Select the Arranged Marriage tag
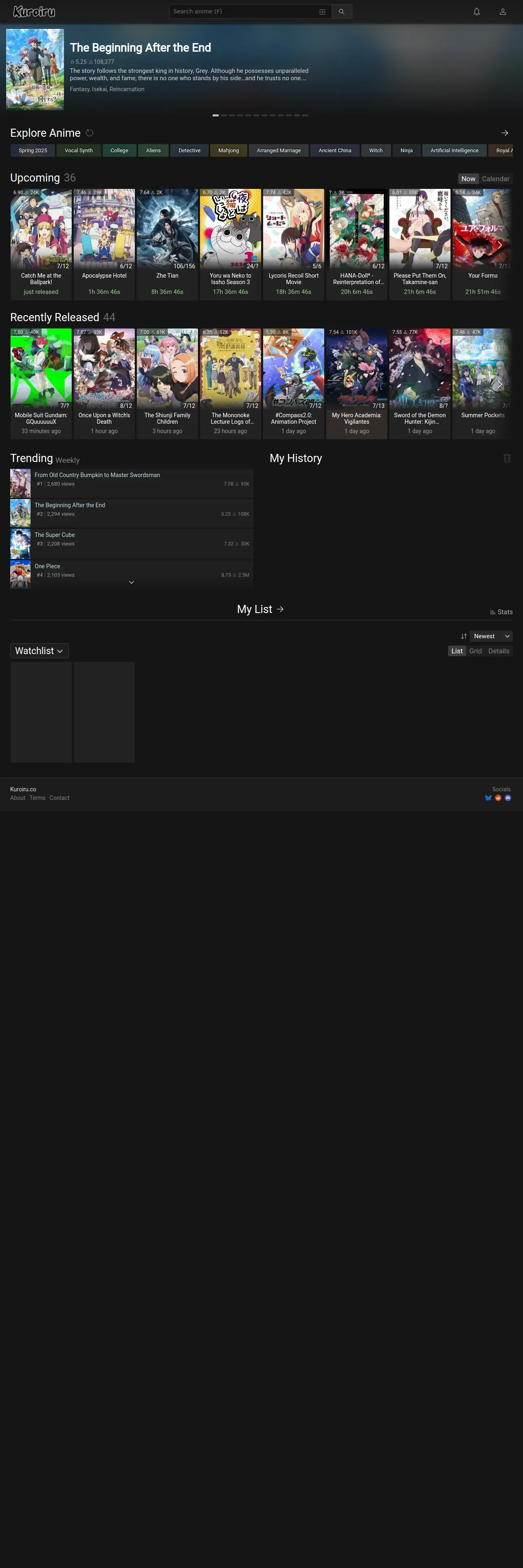523x1568 pixels. tap(279, 150)
